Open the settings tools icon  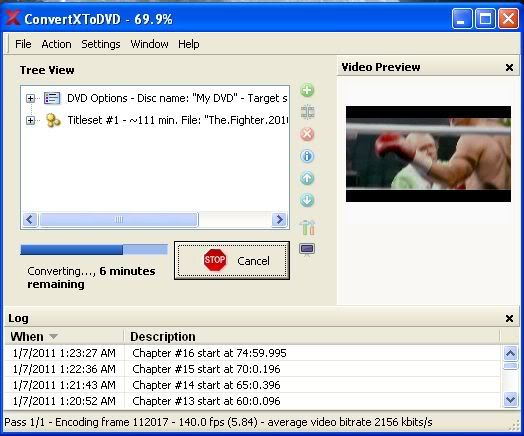coord(307,227)
